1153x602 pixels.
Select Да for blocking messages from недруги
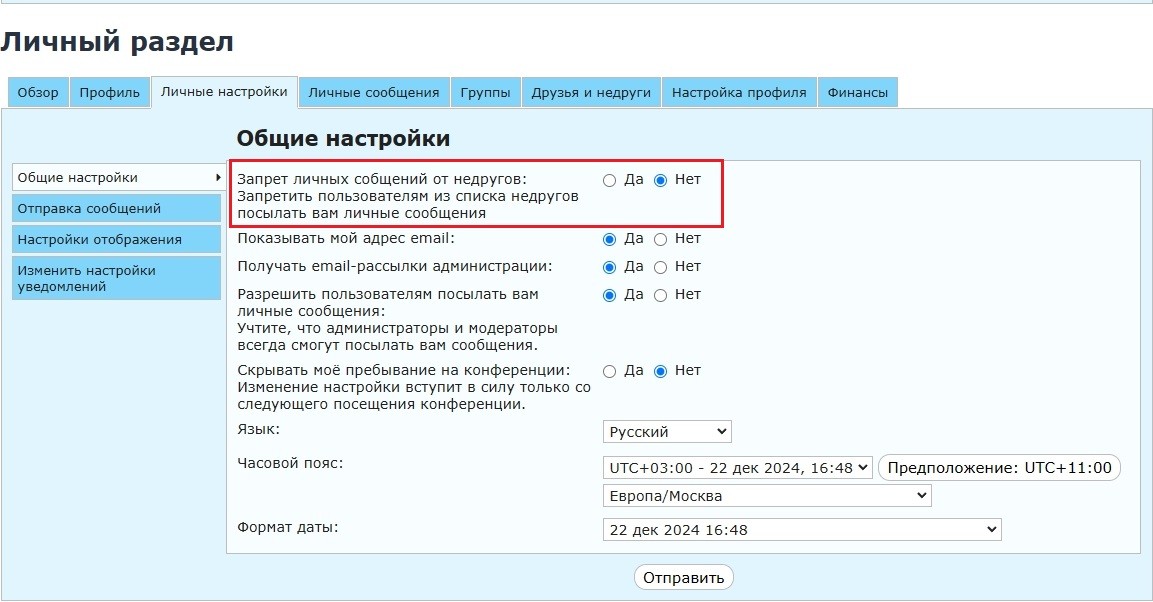tap(610, 180)
